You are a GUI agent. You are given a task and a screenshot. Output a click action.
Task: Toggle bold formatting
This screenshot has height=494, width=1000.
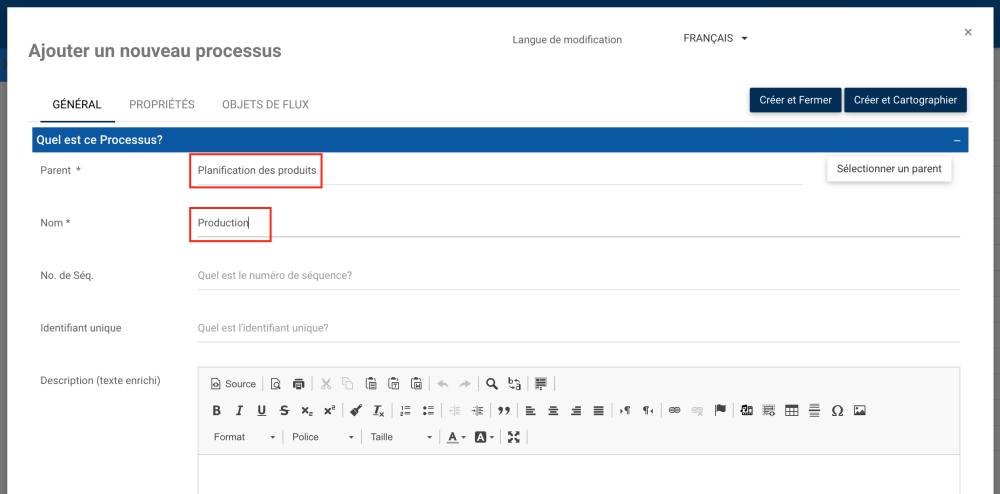pyautogui.click(x=216, y=410)
